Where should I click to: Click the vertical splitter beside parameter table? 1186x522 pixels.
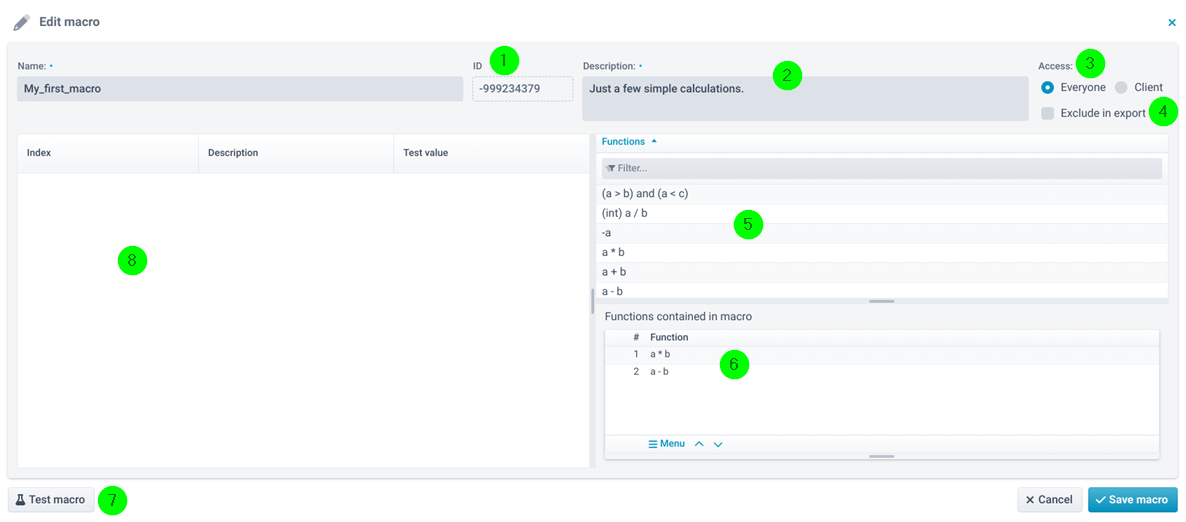pyautogui.click(x=592, y=301)
